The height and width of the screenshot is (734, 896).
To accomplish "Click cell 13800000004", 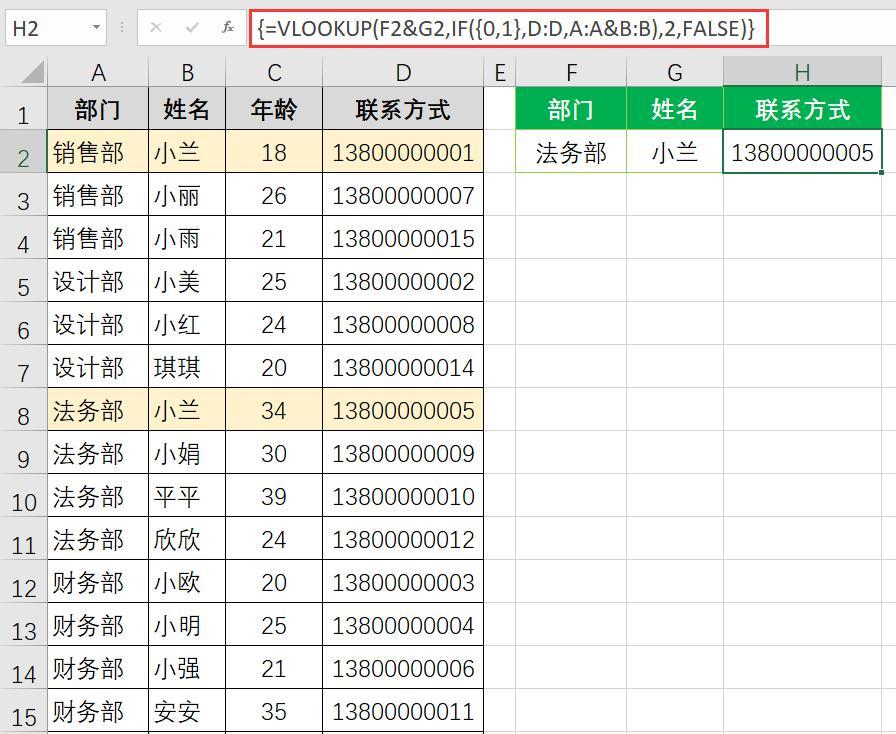I will tap(403, 624).
